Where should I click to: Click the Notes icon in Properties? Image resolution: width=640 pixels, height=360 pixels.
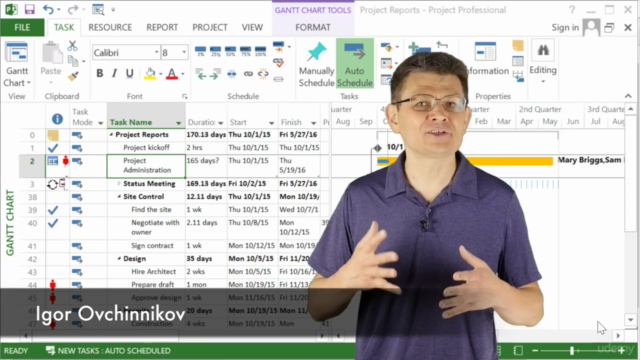click(518, 45)
